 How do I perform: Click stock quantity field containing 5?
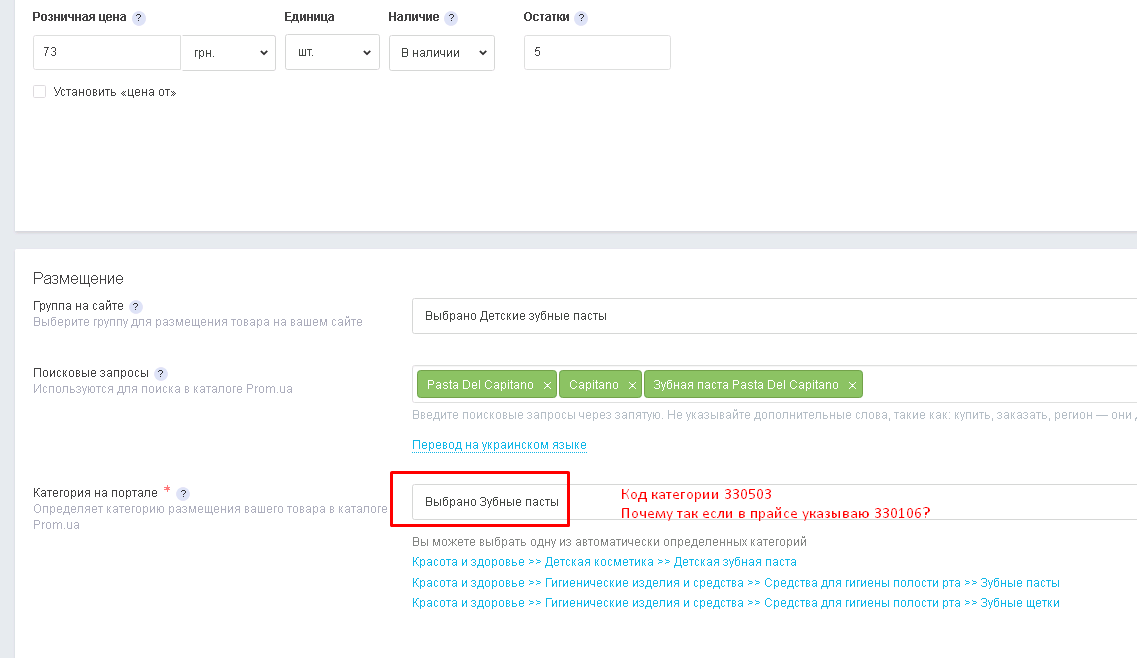point(597,53)
